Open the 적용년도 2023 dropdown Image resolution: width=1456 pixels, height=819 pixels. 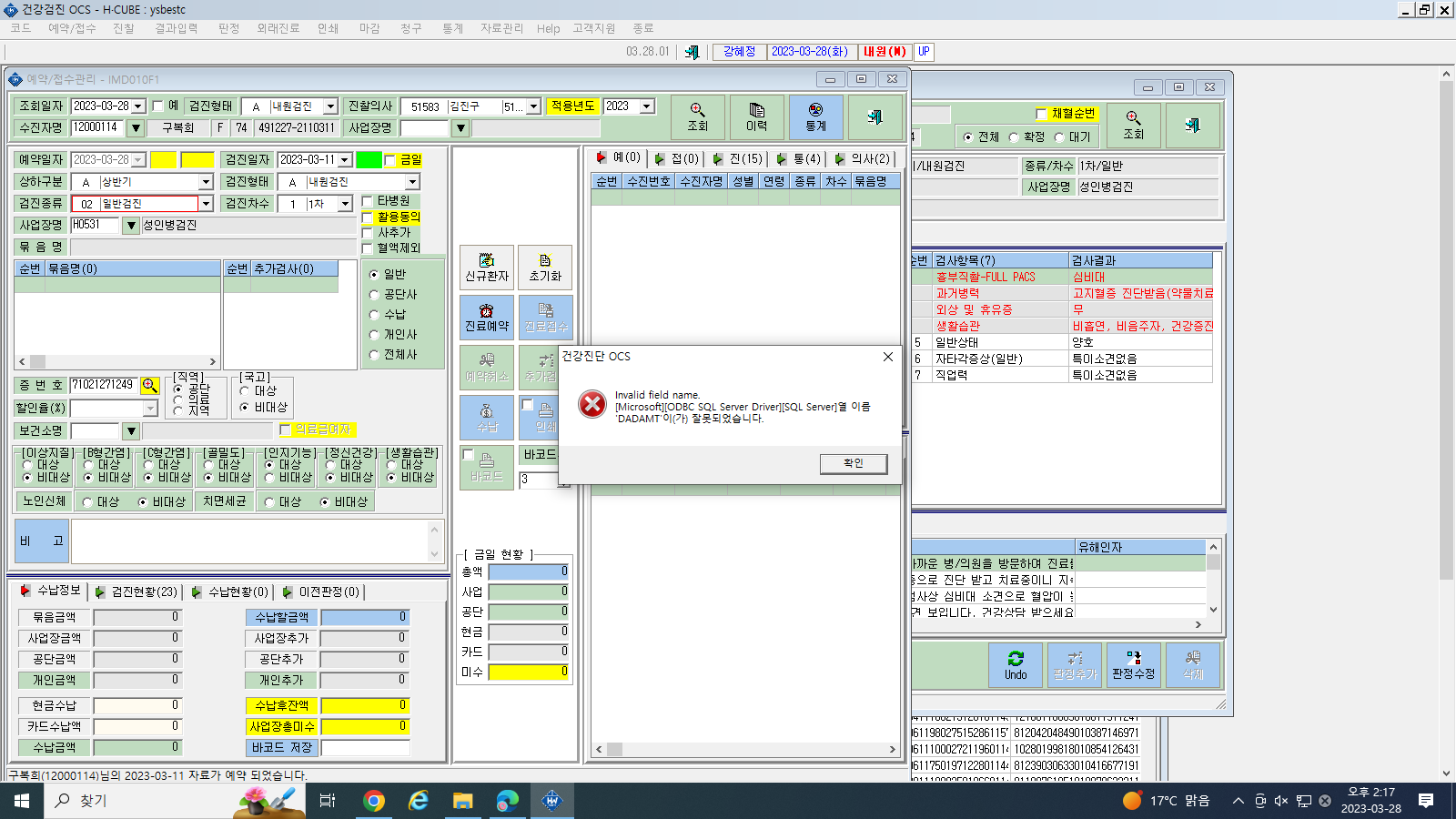click(647, 106)
